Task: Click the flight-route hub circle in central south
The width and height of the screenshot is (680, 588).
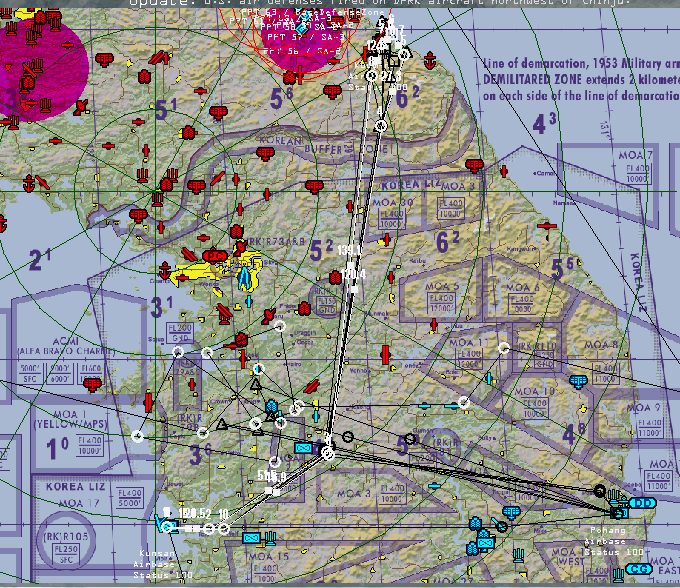Action: [x=328, y=453]
